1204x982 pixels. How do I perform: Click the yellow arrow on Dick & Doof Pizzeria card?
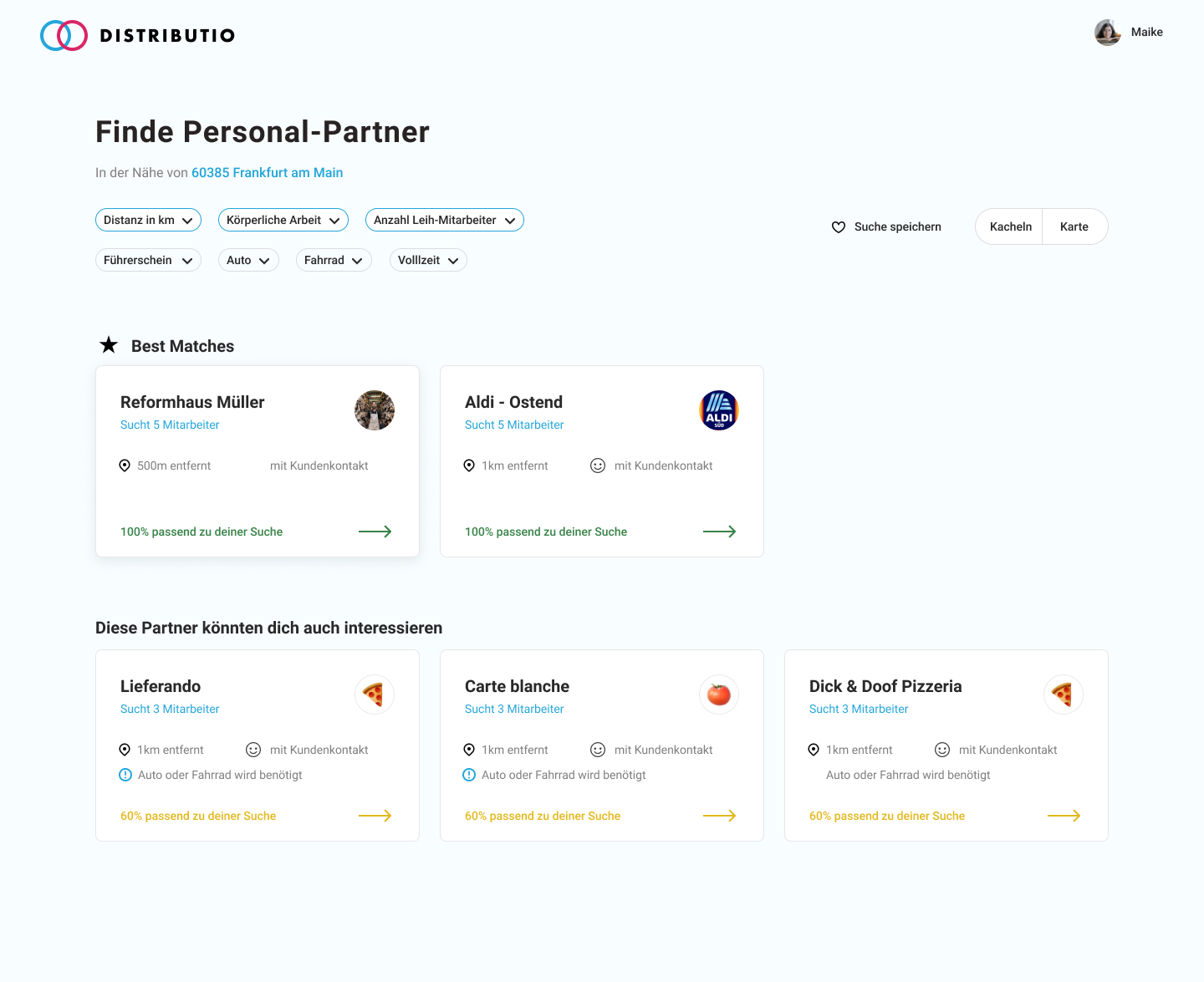pos(1064,816)
